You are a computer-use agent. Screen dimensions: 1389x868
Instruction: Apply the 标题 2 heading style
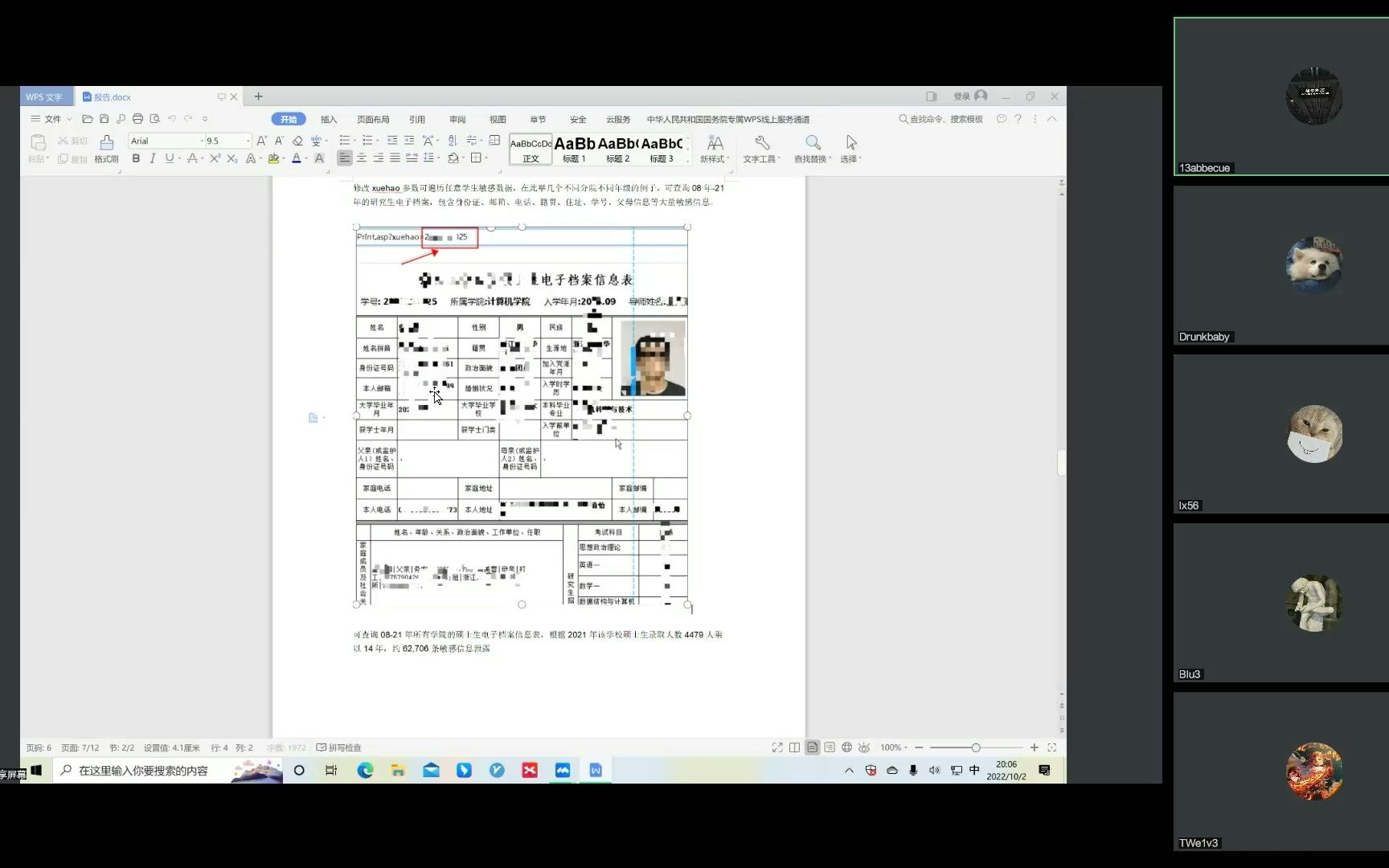coord(617,149)
